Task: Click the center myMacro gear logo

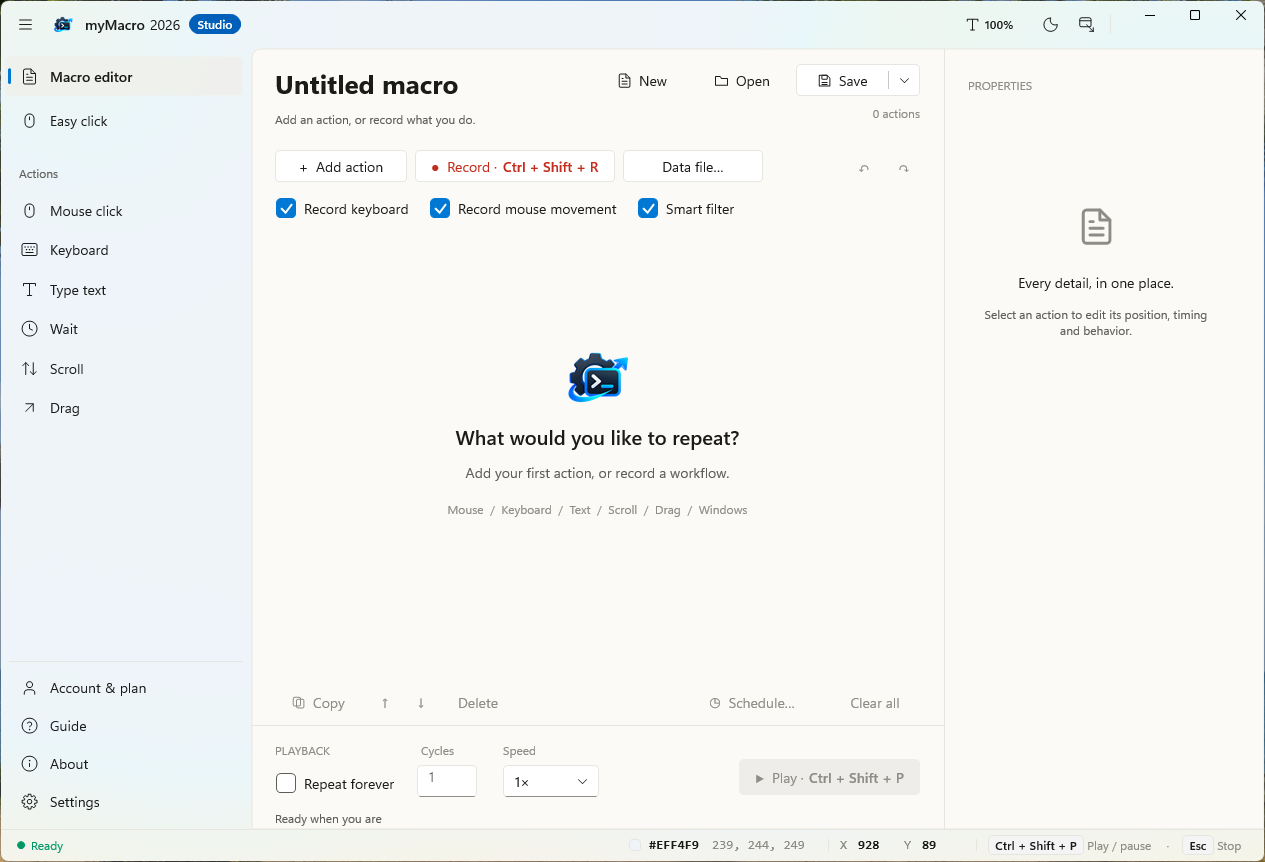Action: tap(598, 378)
